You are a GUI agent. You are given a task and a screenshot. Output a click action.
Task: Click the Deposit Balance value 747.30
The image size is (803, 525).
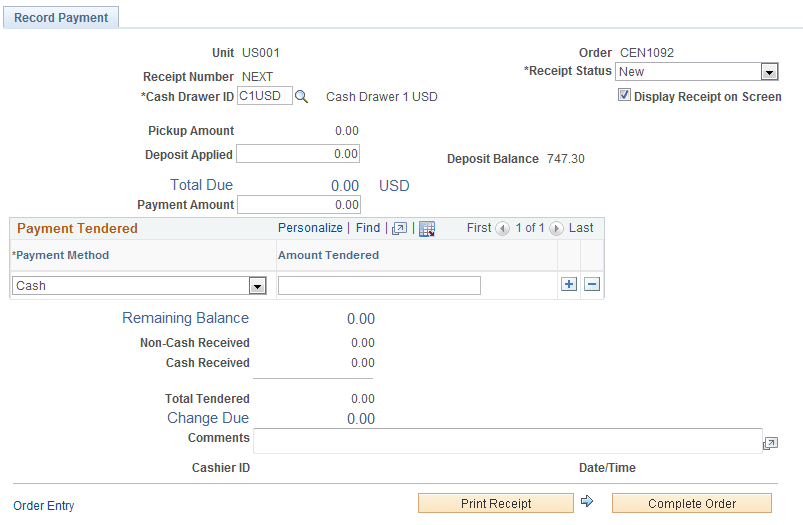565,159
